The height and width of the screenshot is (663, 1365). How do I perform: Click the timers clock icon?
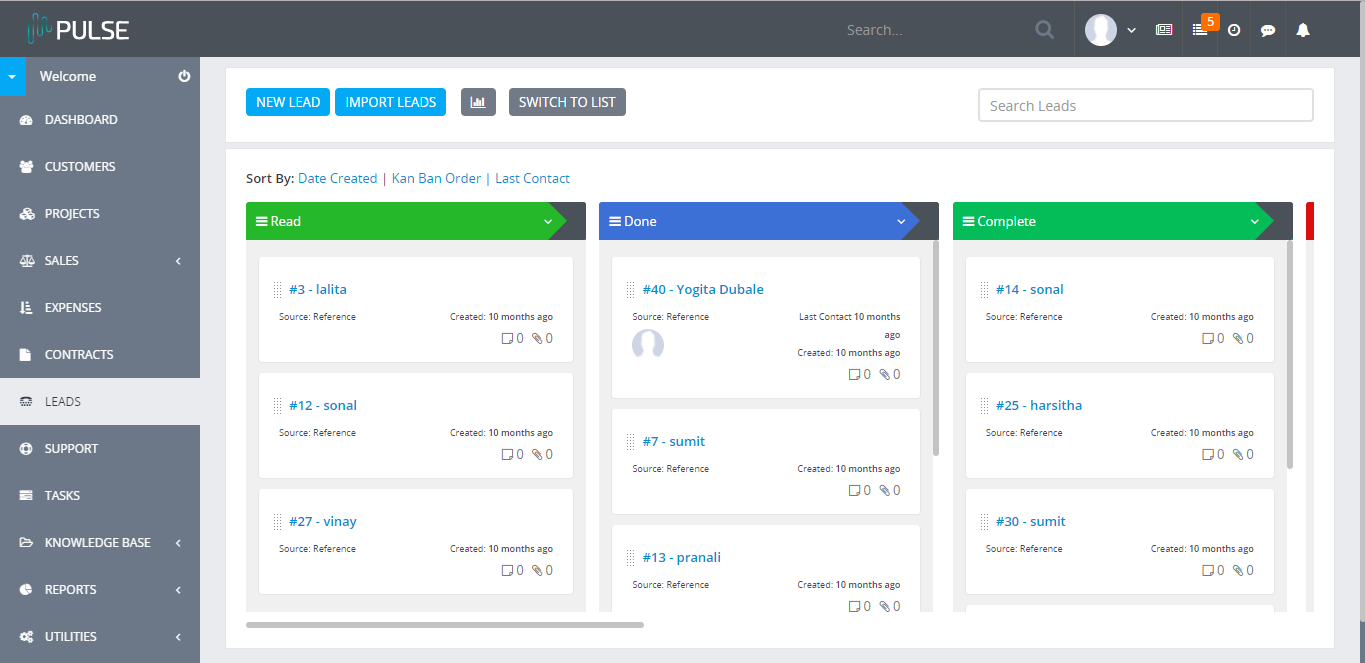tap(1233, 29)
